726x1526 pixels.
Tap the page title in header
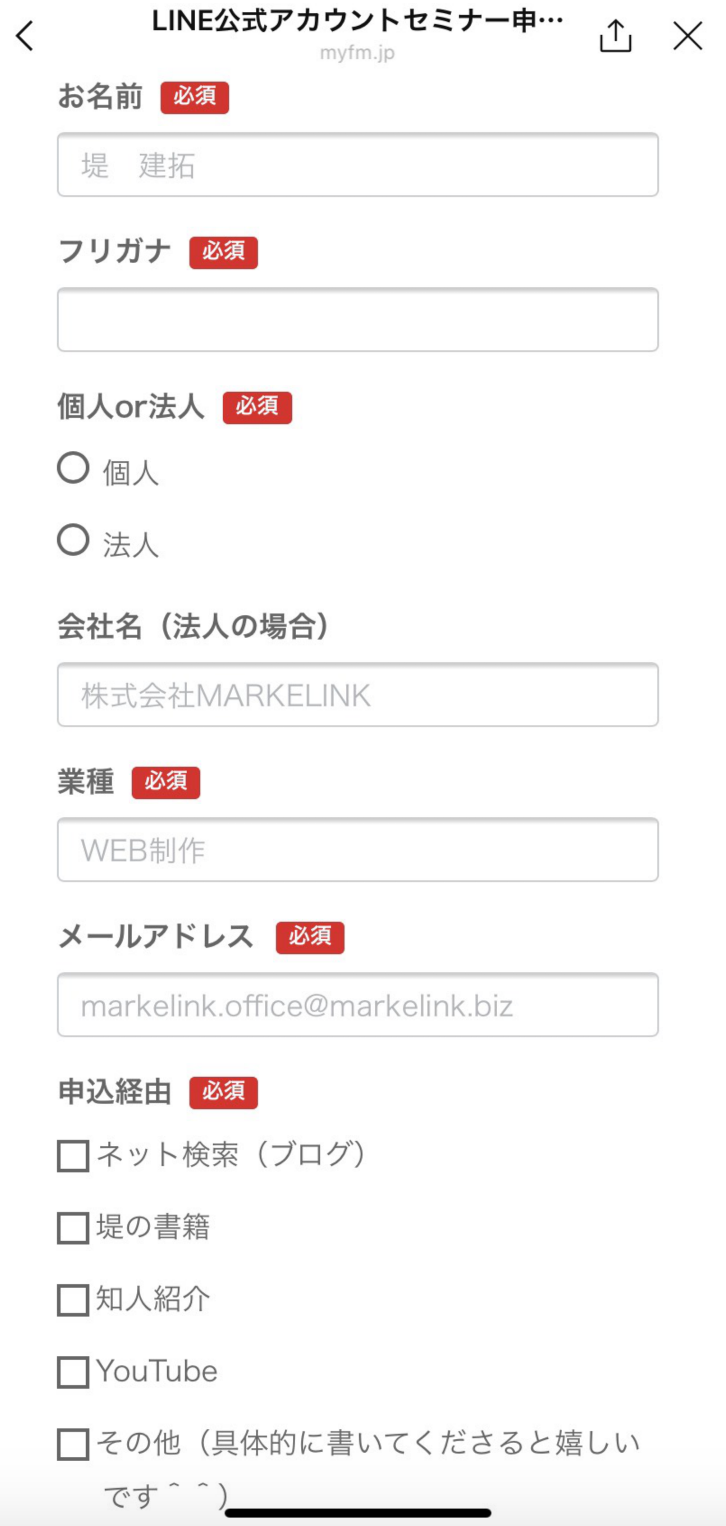(x=357, y=21)
